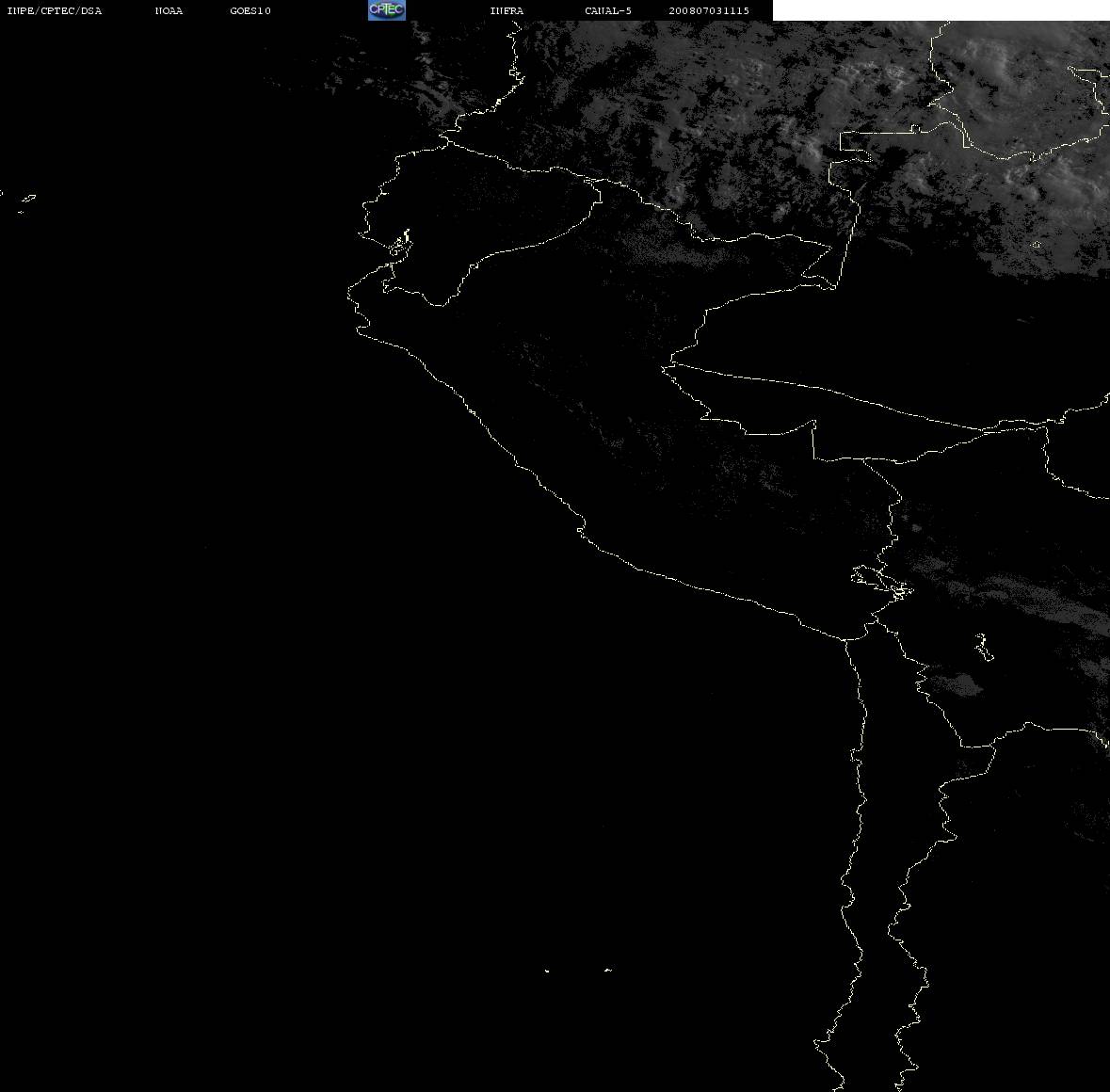Screen dimensions: 1110x1092
Task: Click the 200807031115 timestamp text
Action: tap(709, 10)
